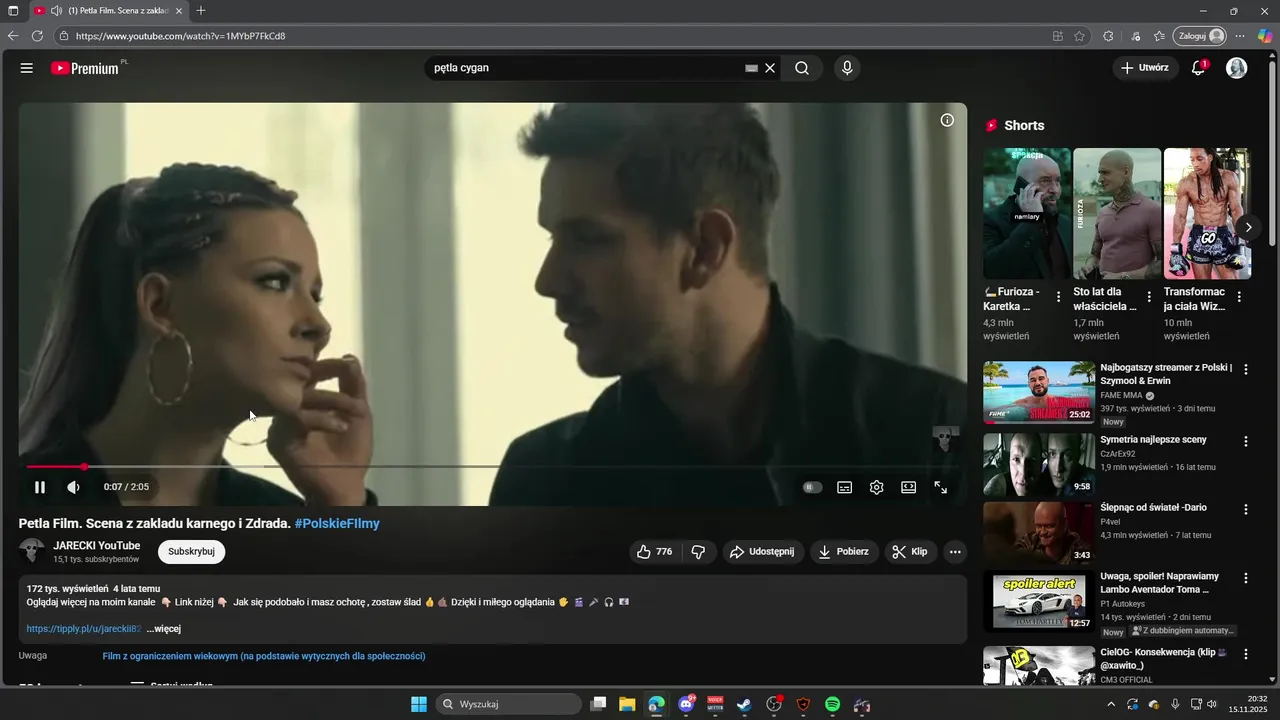Select the Petla Film browser tab
This screenshot has width=1280, height=720.
point(109,10)
